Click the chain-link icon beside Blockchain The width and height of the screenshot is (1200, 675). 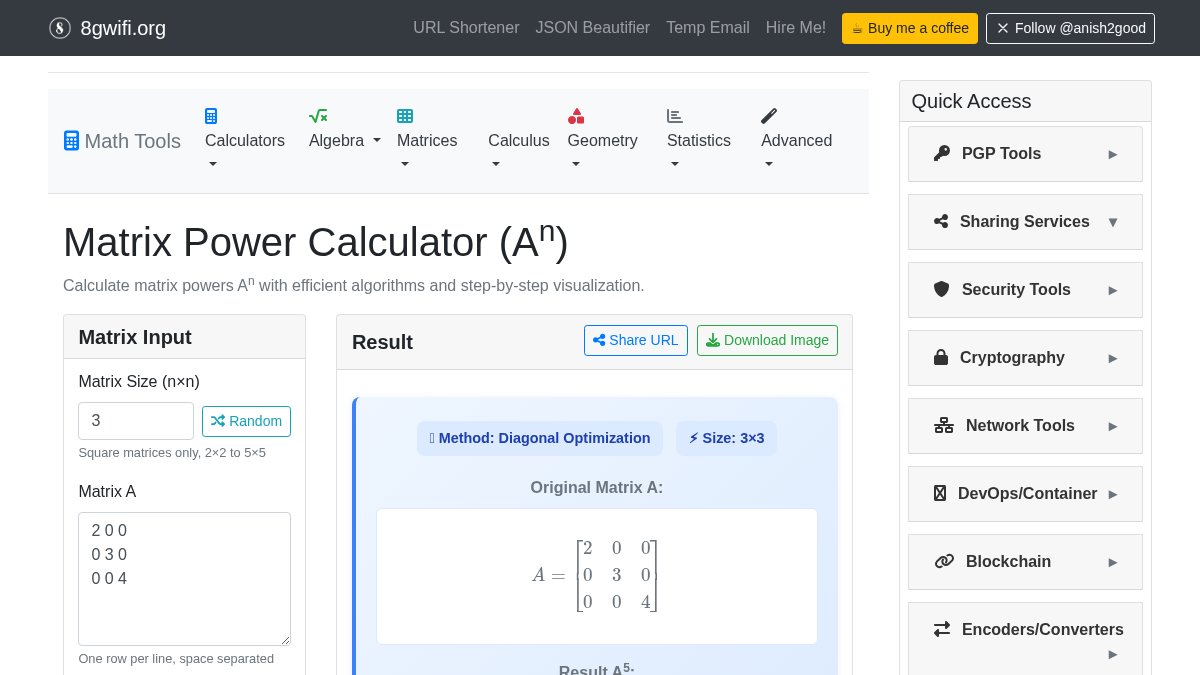tap(944, 561)
